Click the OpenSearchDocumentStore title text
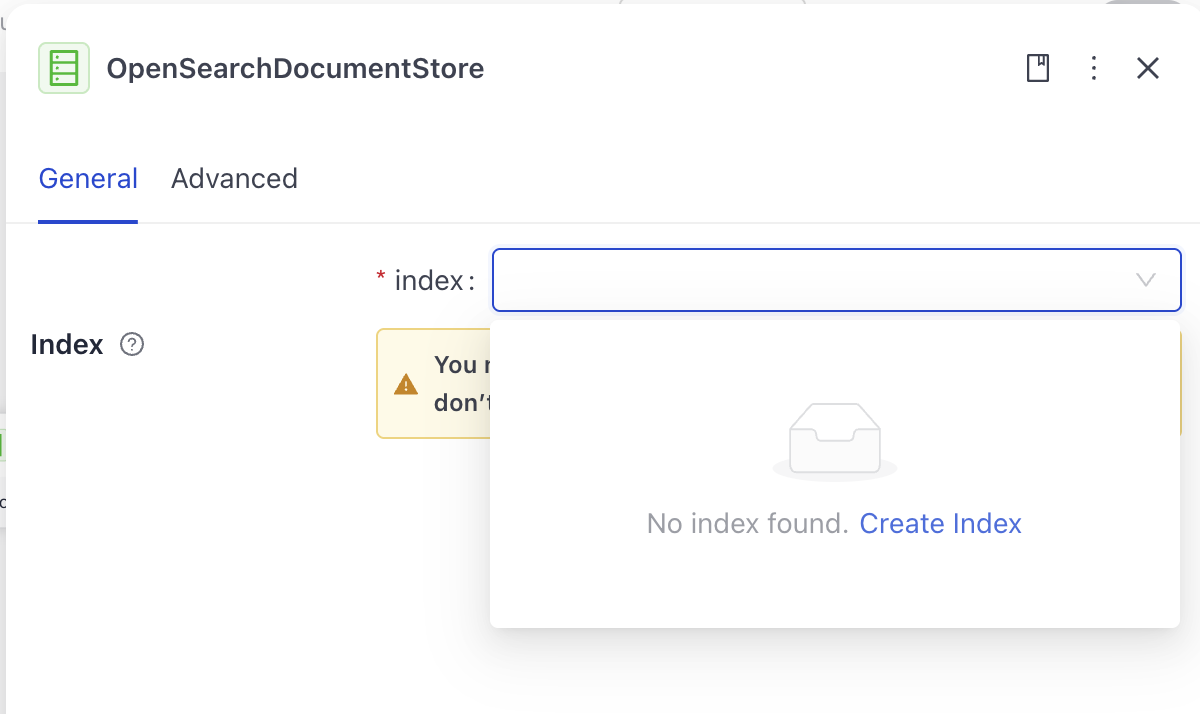This screenshot has width=1200, height=714. click(295, 68)
